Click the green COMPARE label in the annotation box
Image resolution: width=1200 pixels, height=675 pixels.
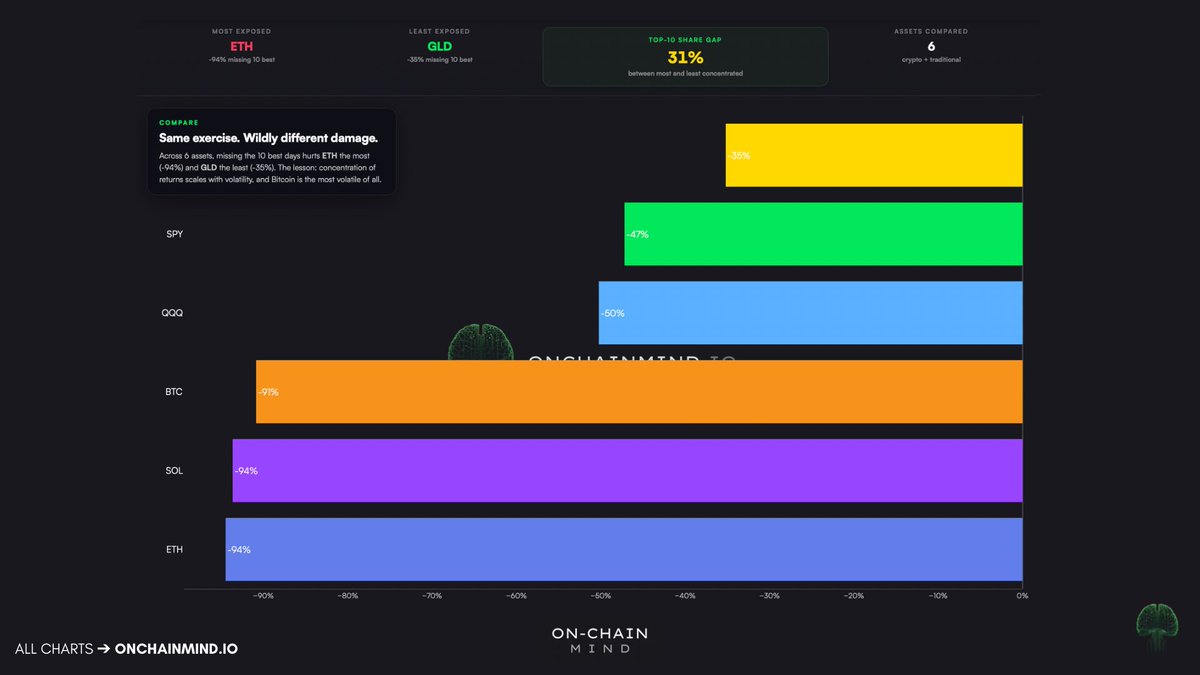[179, 123]
